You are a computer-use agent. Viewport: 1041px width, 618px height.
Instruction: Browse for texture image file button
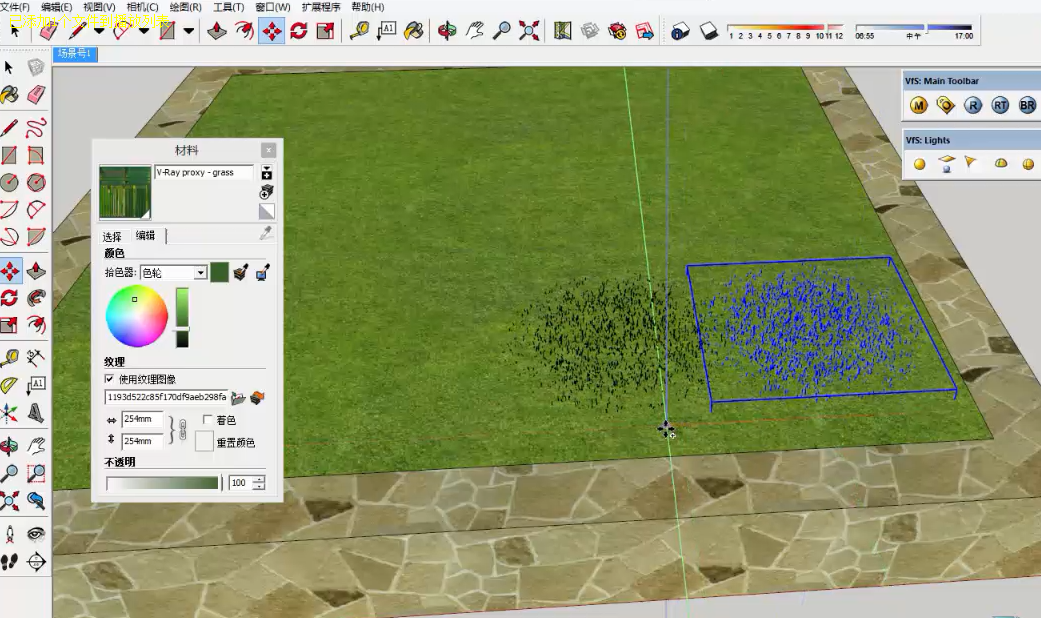pos(238,397)
